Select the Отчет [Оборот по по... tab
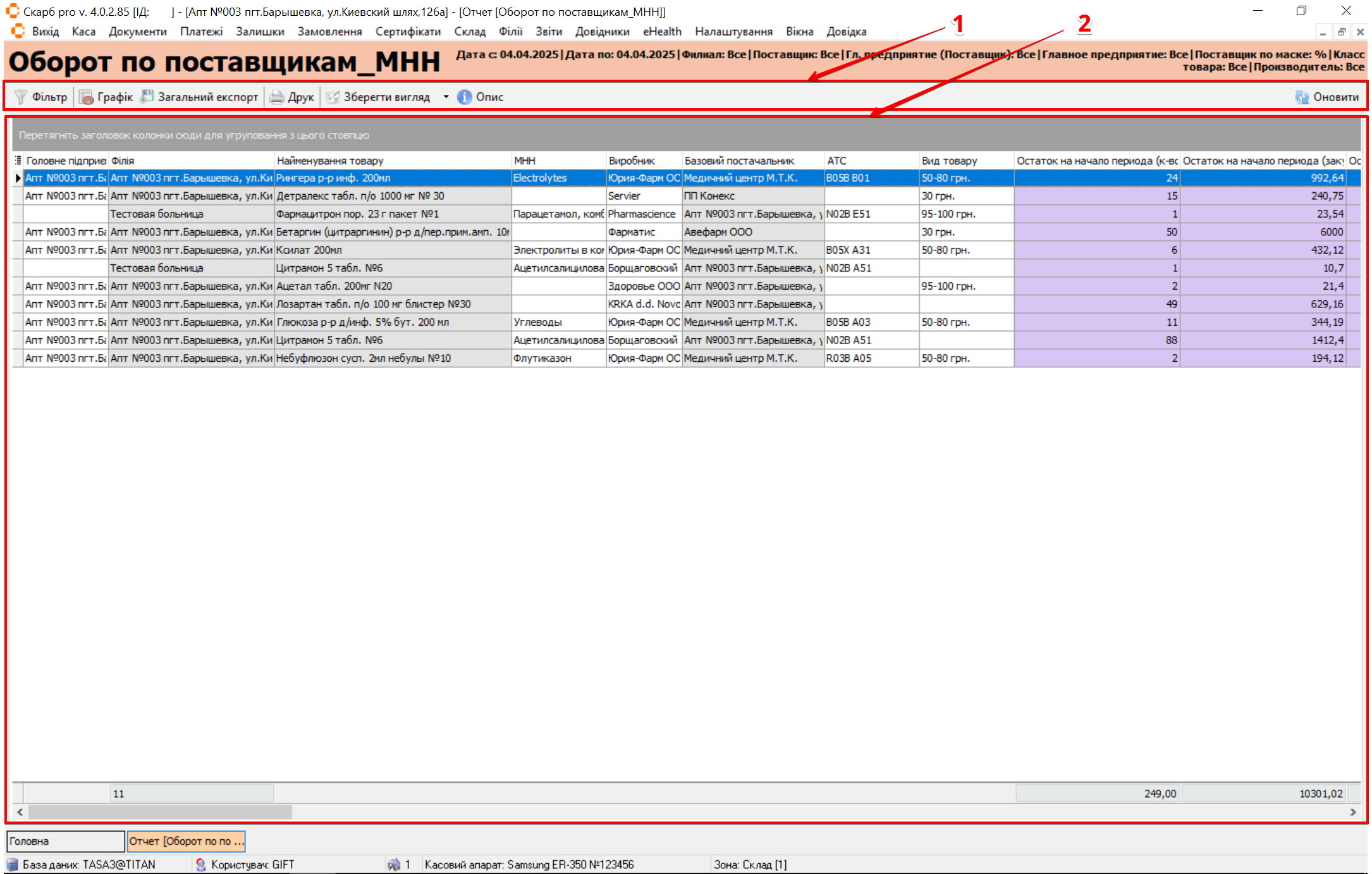Screen dimensions: 1372x874 (x=186, y=841)
